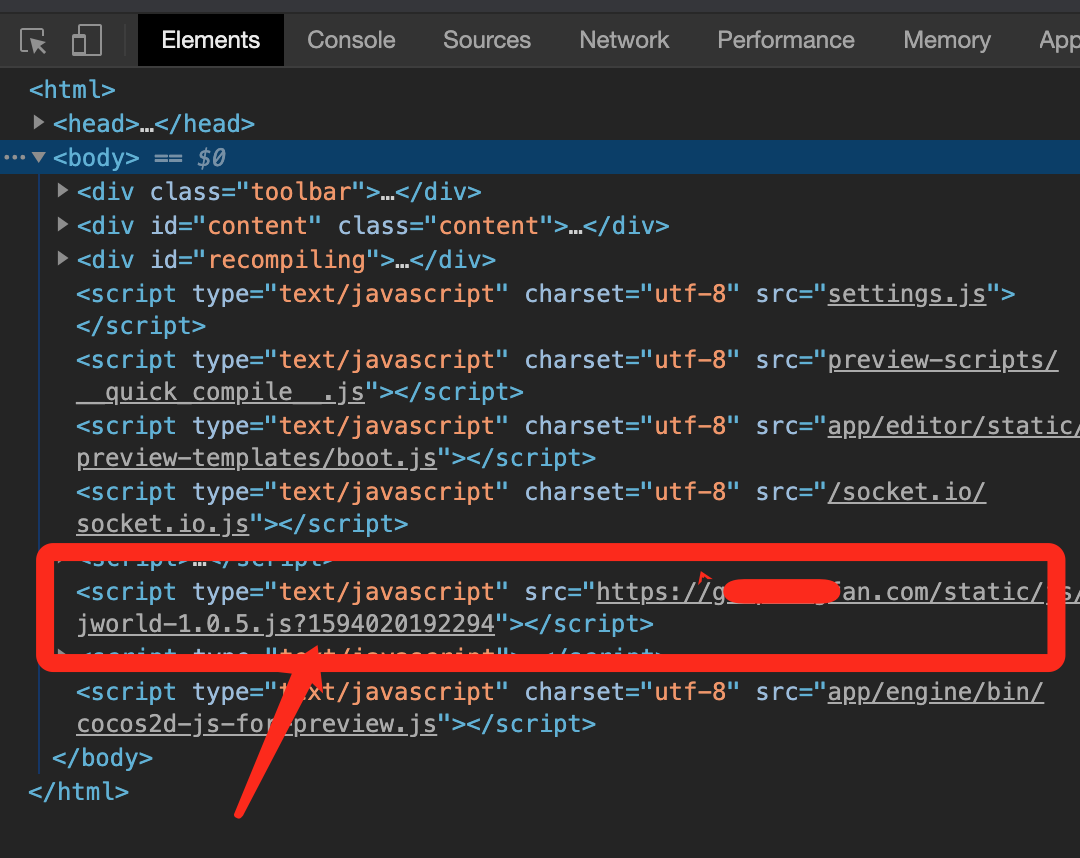Viewport: 1080px width, 858px height.
Task: Select the Memory tab
Action: pyautogui.click(x=946, y=40)
